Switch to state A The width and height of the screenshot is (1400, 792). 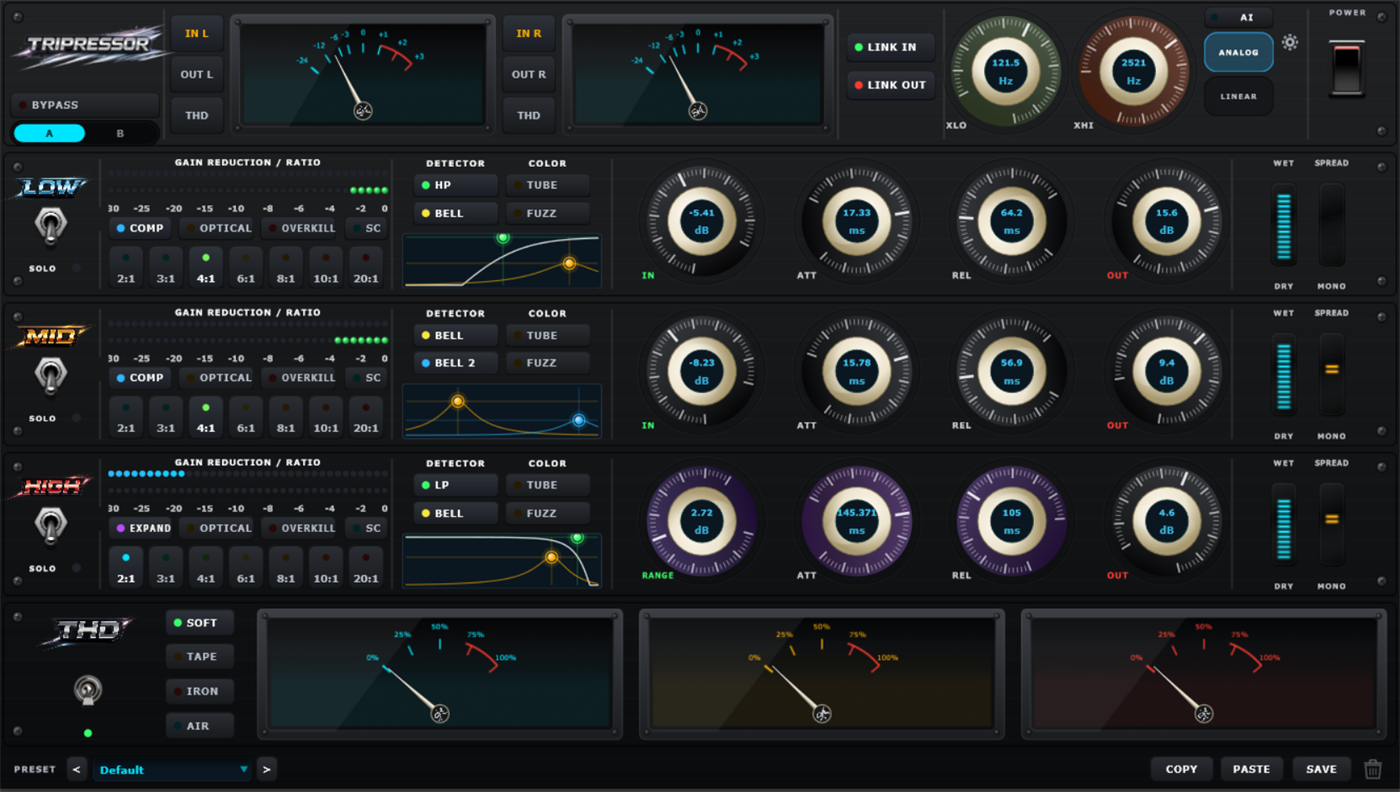tap(49, 133)
